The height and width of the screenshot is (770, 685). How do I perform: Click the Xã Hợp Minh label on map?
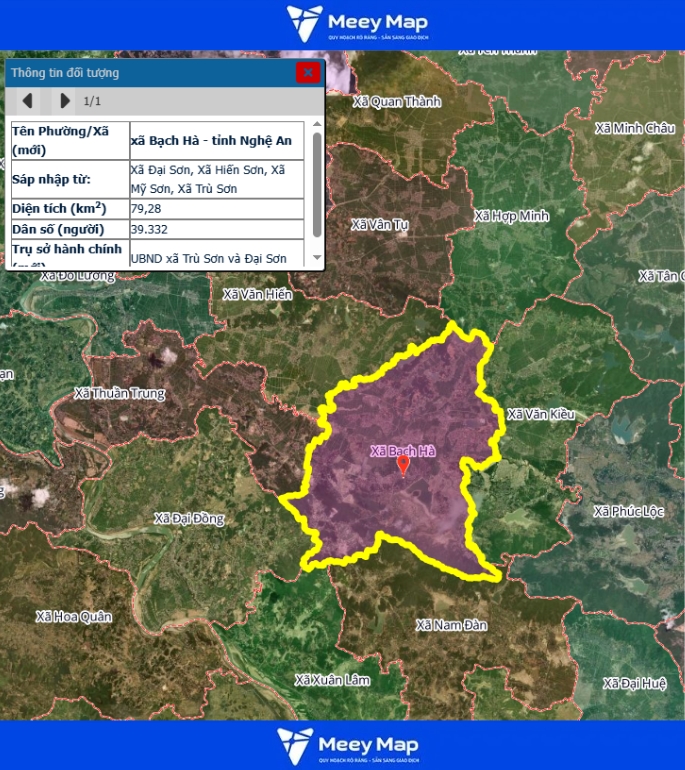tap(512, 216)
